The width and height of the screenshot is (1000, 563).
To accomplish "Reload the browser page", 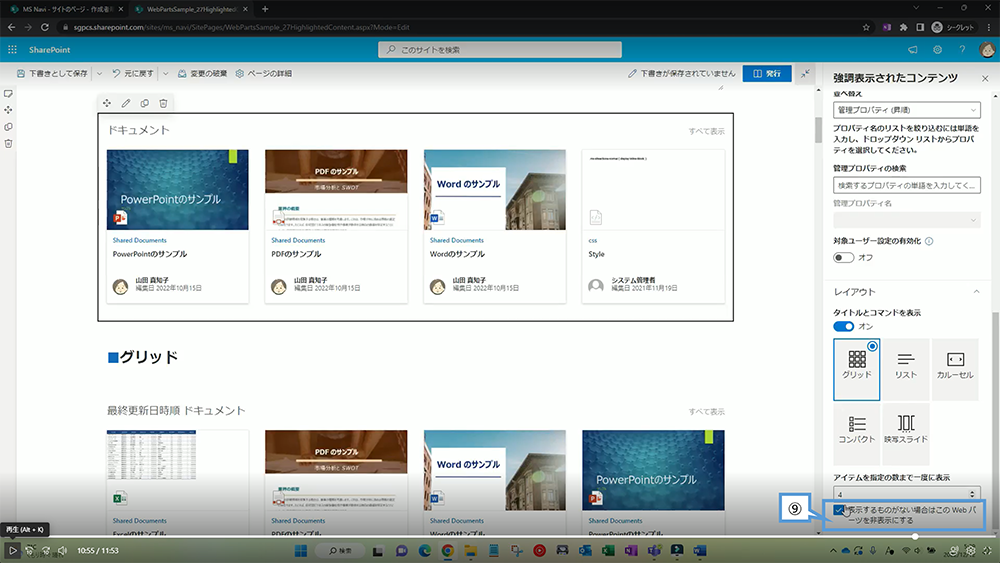I will pyautogui.click(x=45, y=27).
